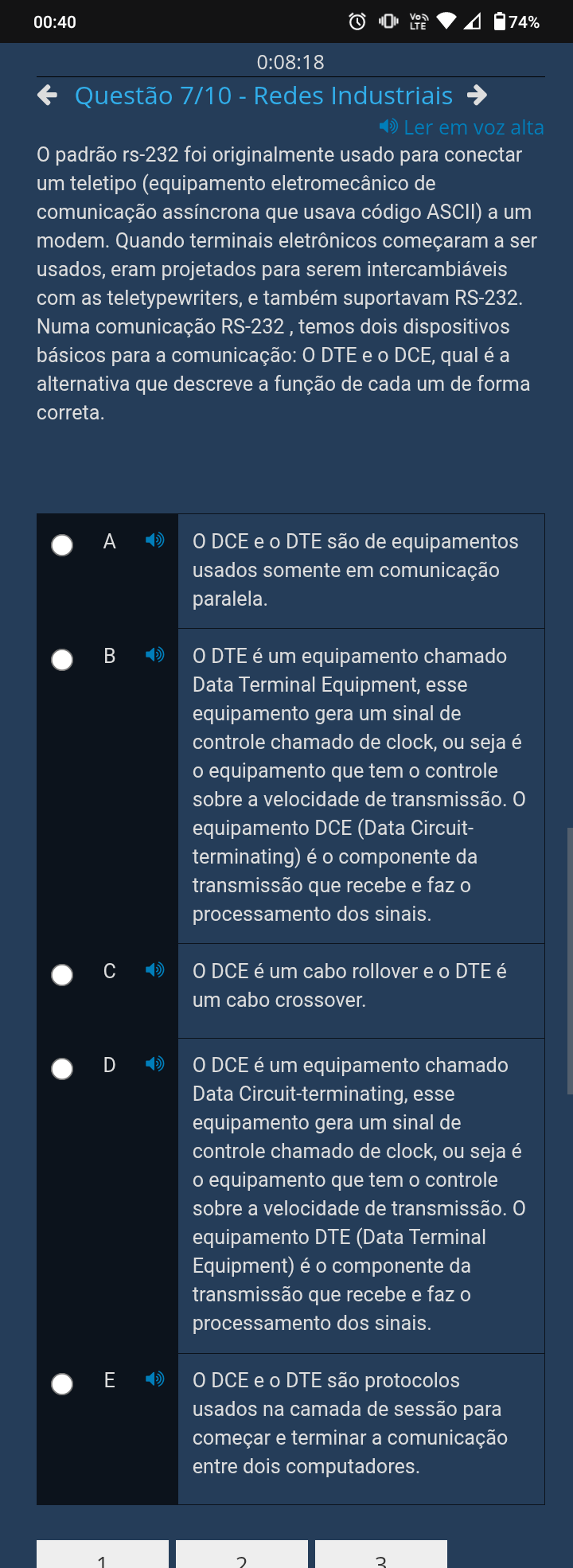573x1568 pixels.
Task: Choose radio button for answer C
Action: pyautogui.click(x=62, y=975)
